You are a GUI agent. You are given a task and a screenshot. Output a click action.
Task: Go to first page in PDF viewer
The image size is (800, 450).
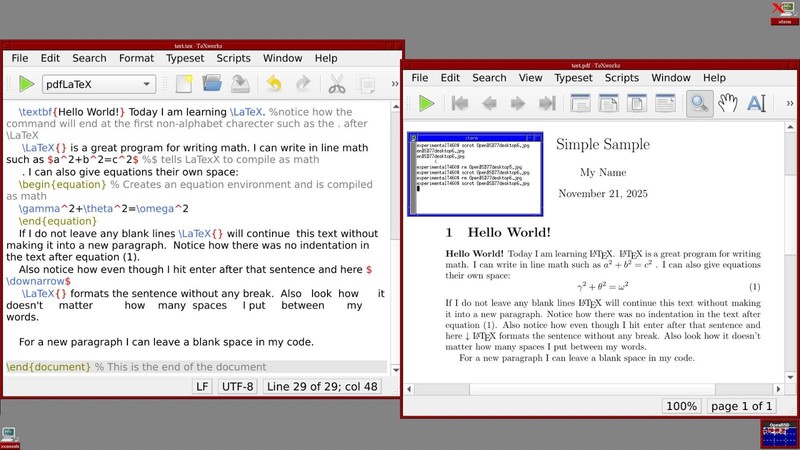tap(460, 104)
